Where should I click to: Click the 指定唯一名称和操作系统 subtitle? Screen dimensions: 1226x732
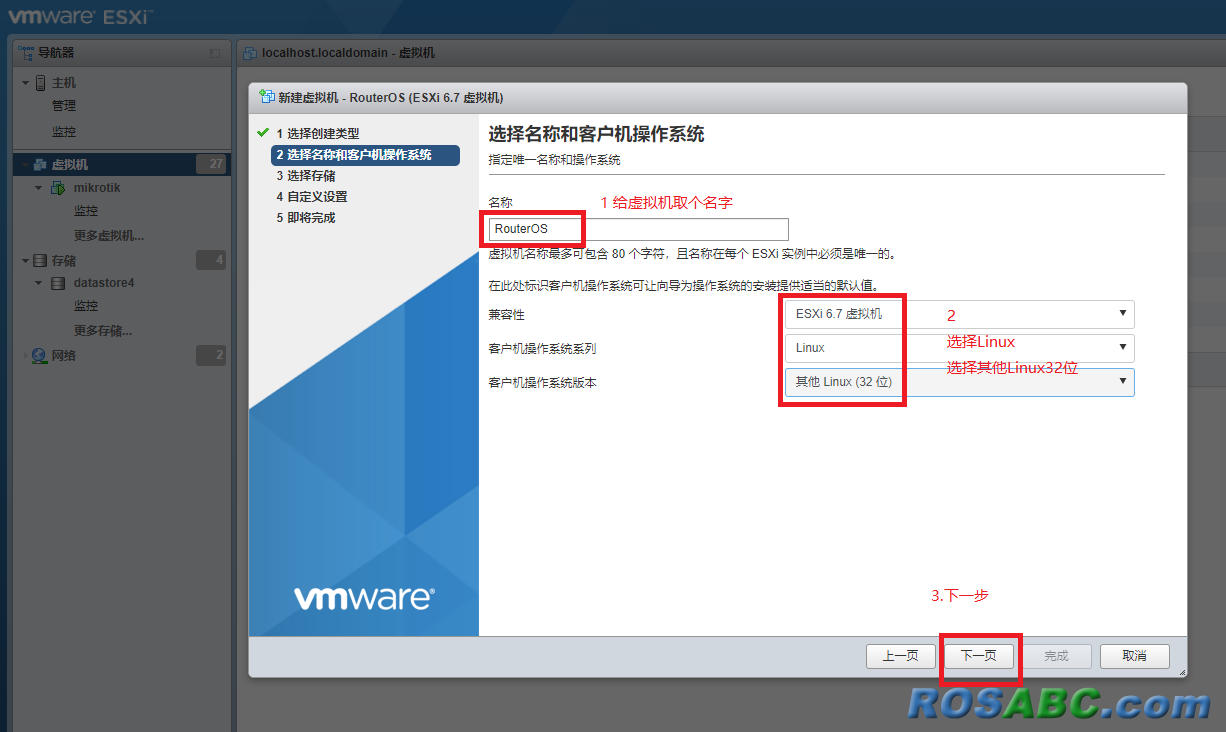coord(554,159)
